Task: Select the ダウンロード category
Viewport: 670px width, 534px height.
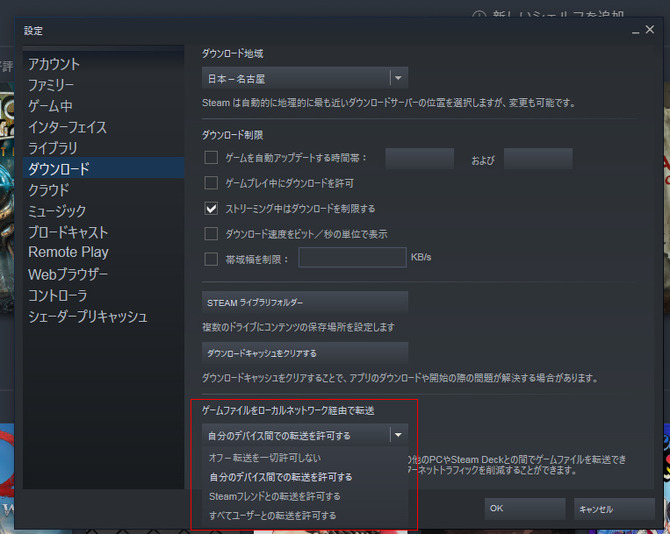Action: tap(104, 168)
